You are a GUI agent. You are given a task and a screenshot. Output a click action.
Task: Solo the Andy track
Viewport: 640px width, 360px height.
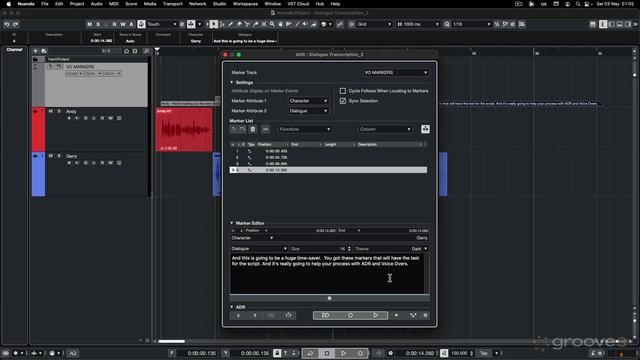[x=59, y=111]
